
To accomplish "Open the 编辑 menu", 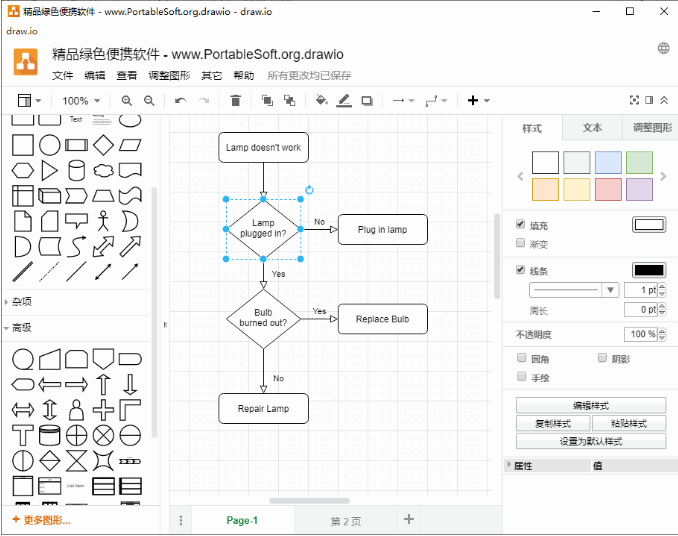I will click(x=95, y=76).
